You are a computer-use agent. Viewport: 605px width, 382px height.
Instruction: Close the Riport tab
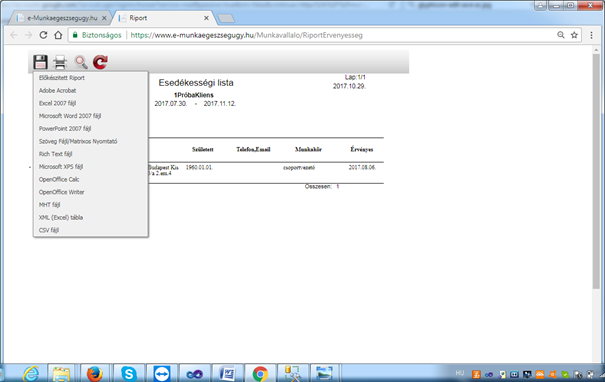click(x=206, y=18)
